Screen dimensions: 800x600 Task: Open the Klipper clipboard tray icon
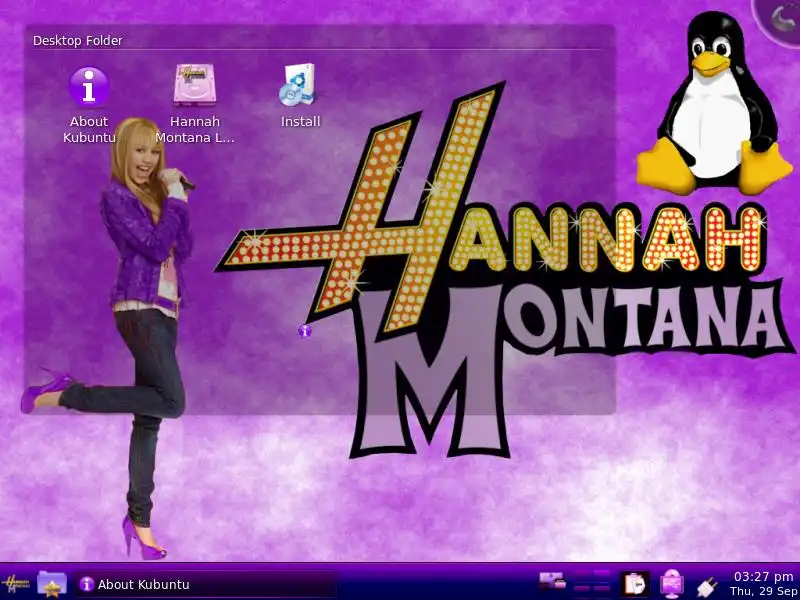[634, 584]
